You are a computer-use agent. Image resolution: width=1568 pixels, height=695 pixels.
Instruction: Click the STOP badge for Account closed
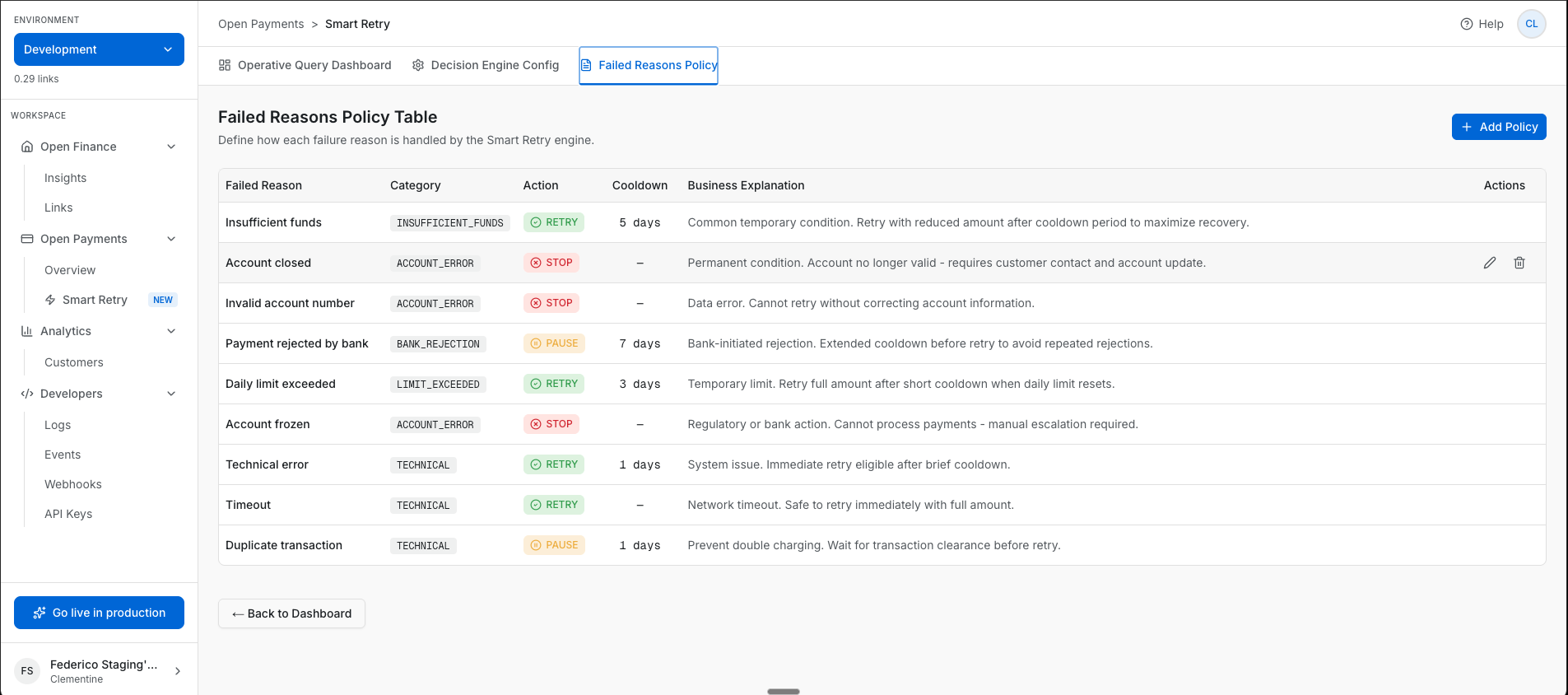[551, 263]
